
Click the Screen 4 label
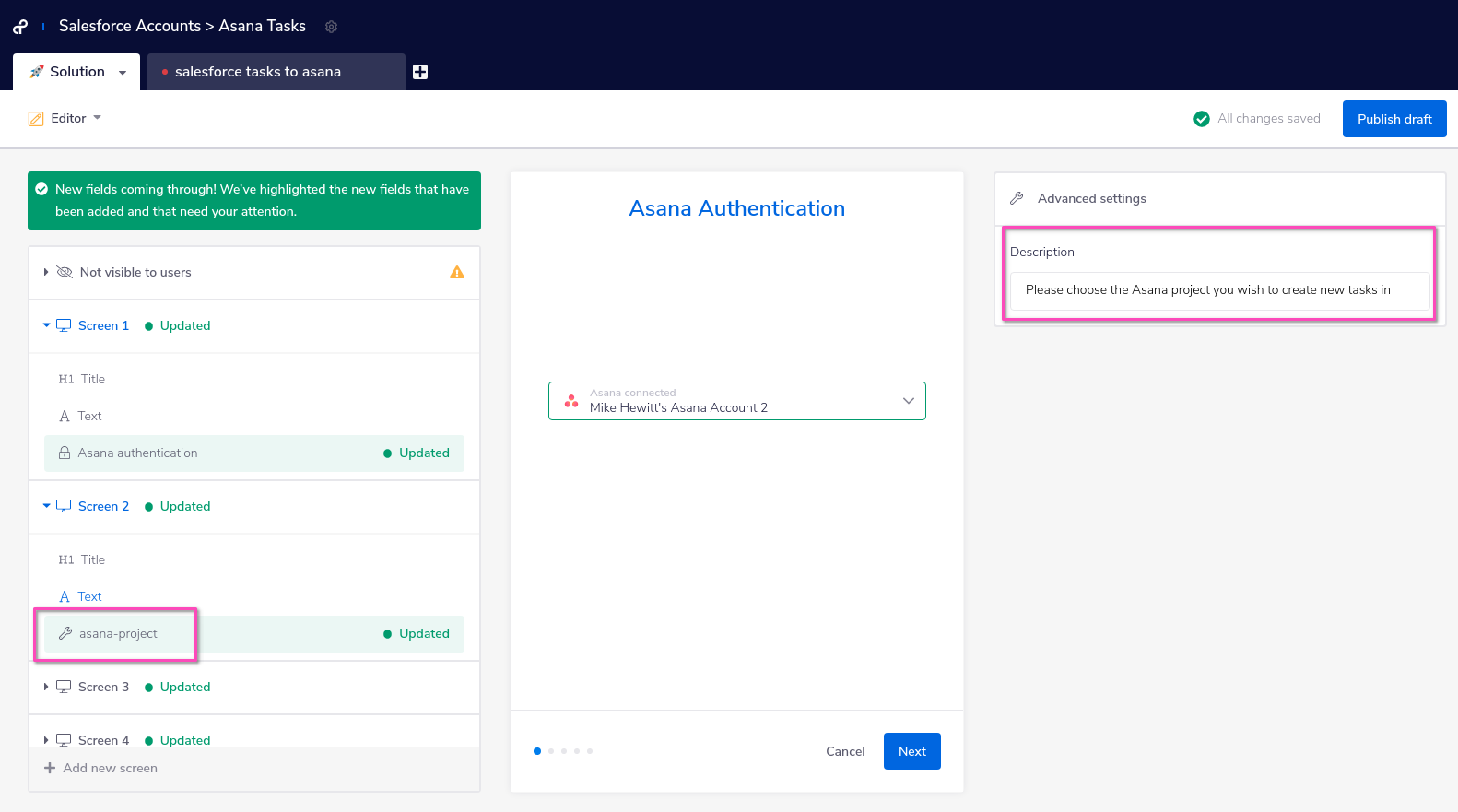click(x=103, y=740)
